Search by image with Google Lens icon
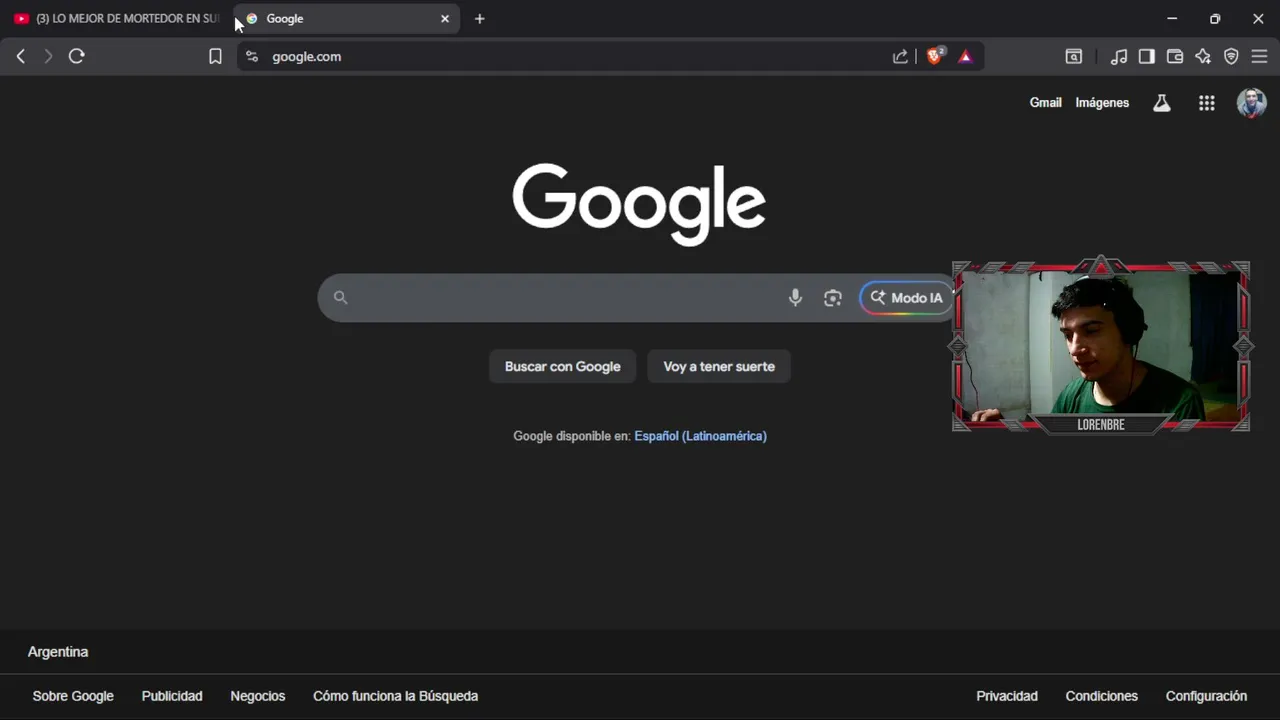This screenshot has width=1280, height=720. pyautogui.click(x=833, y=298)
